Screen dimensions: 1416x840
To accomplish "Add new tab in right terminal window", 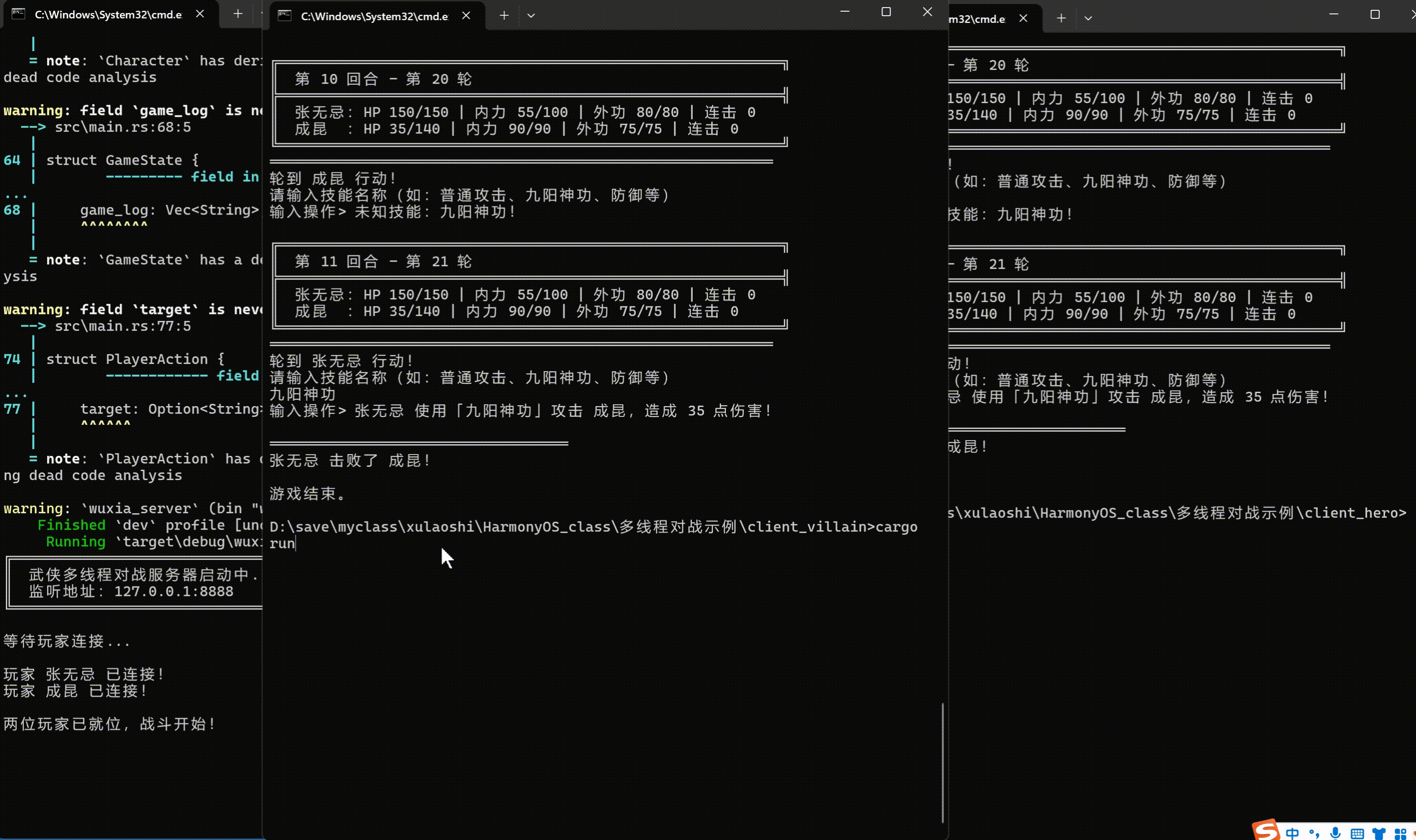I will click(x=1061, y=19).
